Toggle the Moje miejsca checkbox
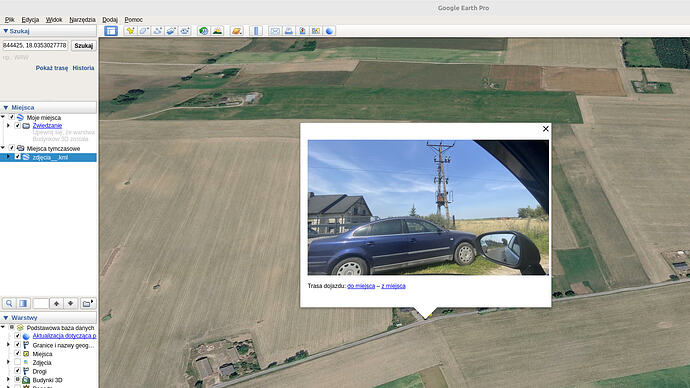The height and width of the screenshot is (388, 690). click(12, 117)
